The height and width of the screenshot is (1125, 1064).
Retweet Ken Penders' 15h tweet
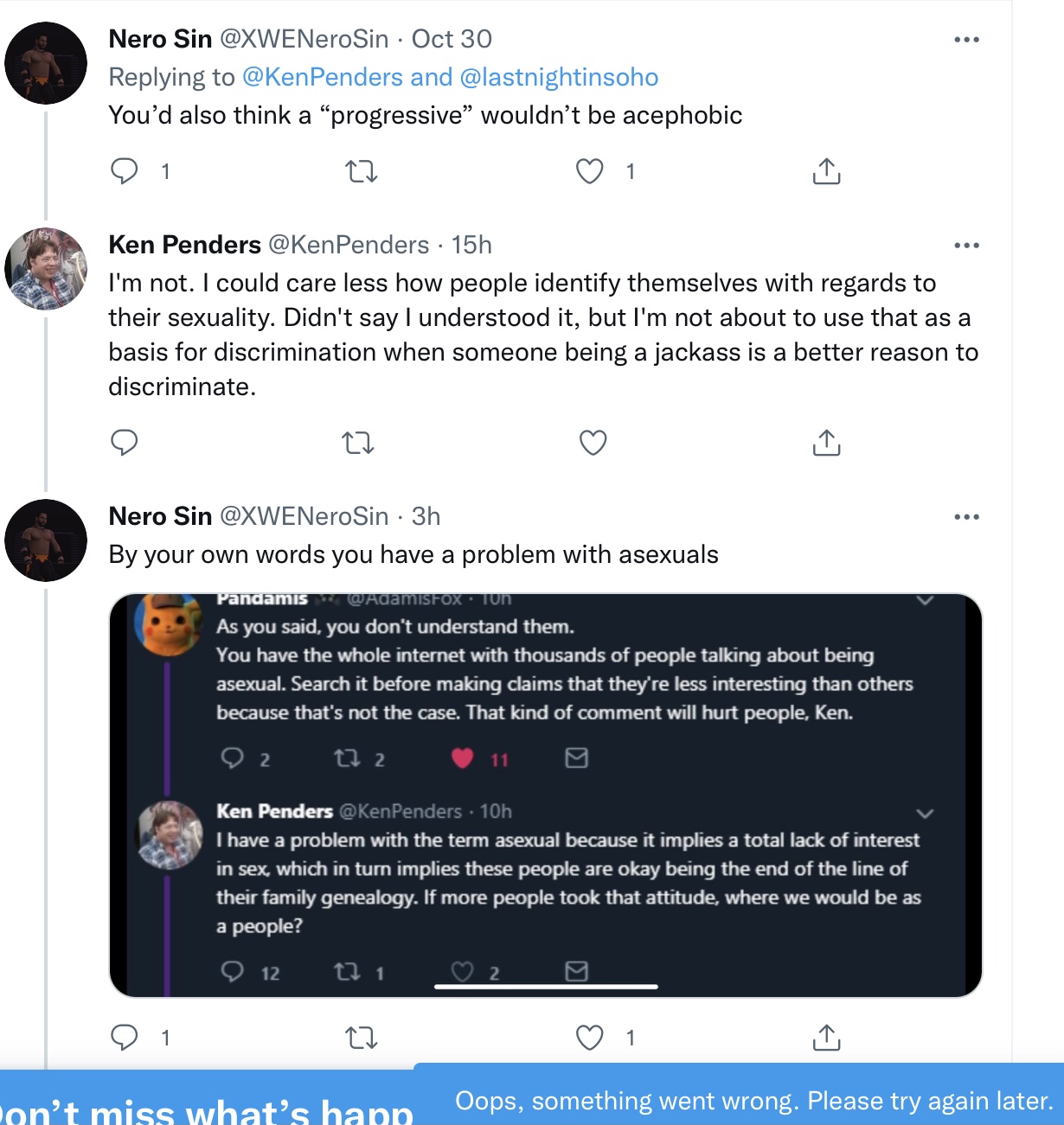358,443
